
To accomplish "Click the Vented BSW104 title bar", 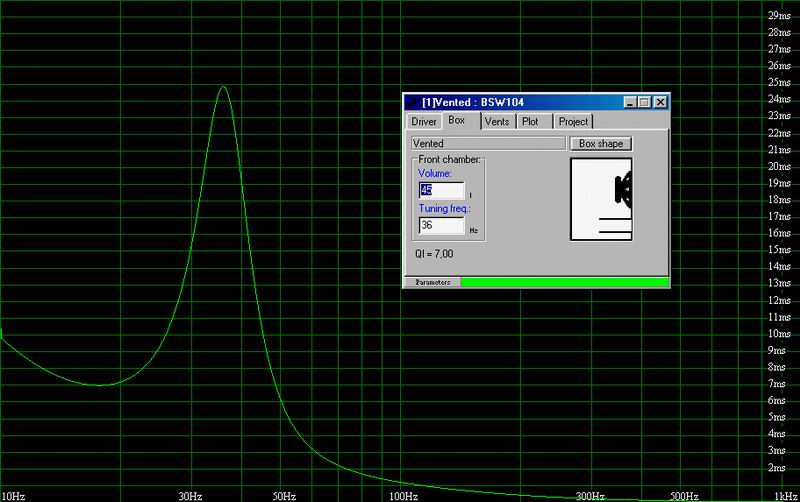I will pos(520,102).
